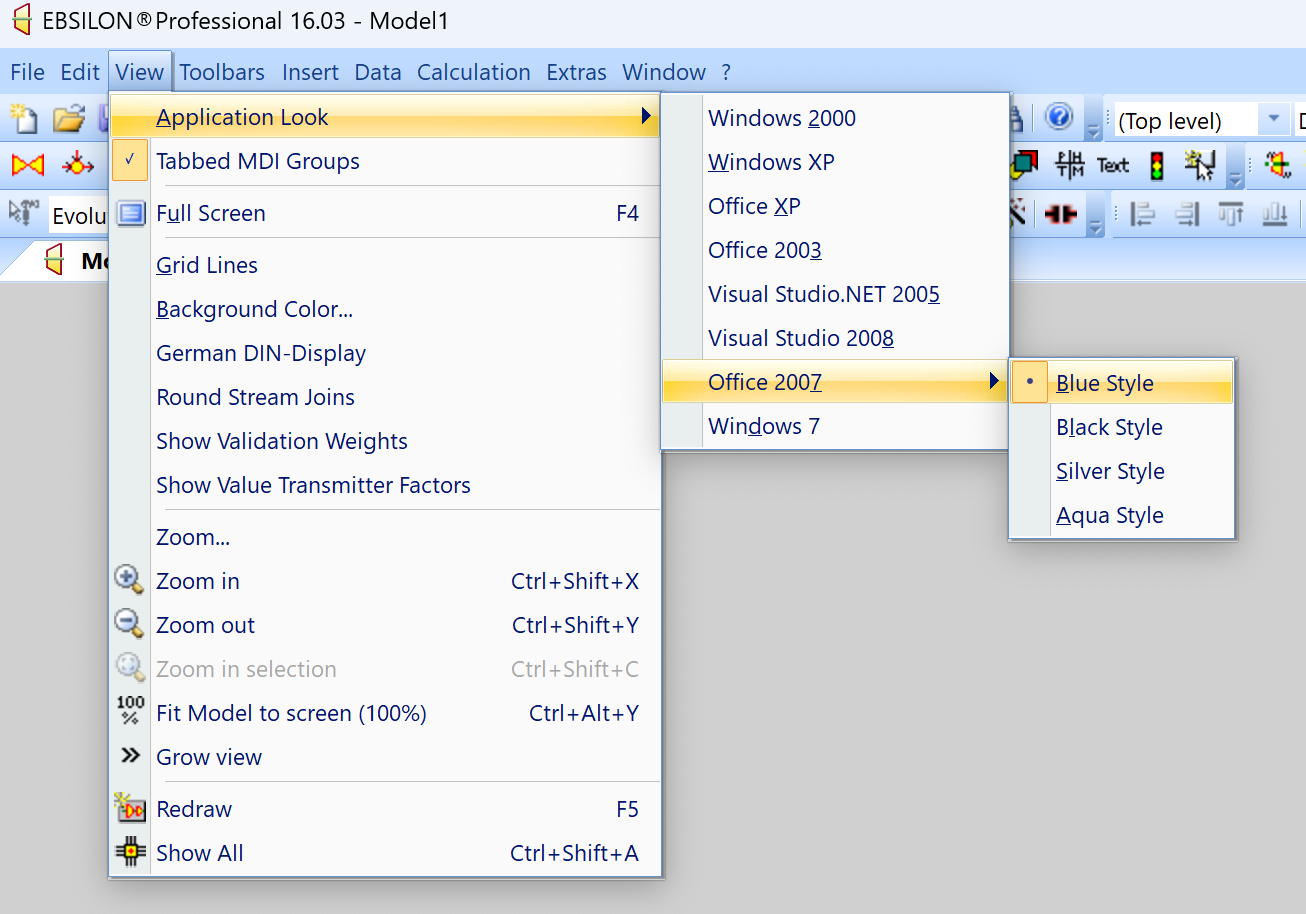Open the Extras menu
Image resolution: width=1306 pixels, height=914 pixels.
576,72
